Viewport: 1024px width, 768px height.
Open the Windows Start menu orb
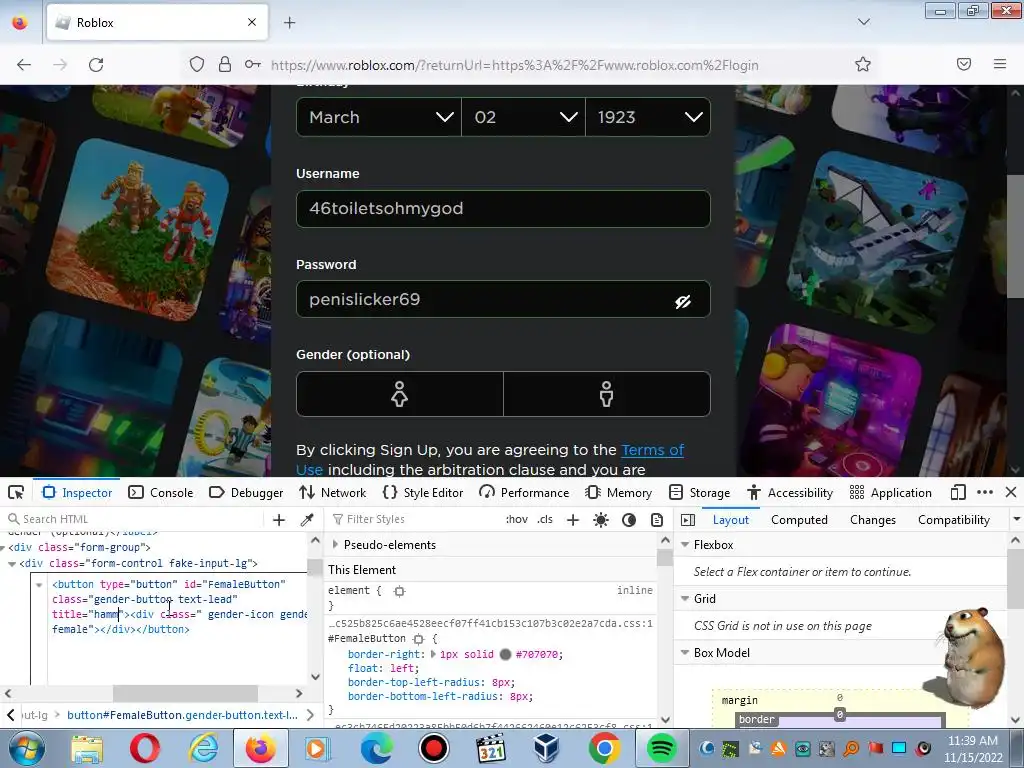coord(26,748)
